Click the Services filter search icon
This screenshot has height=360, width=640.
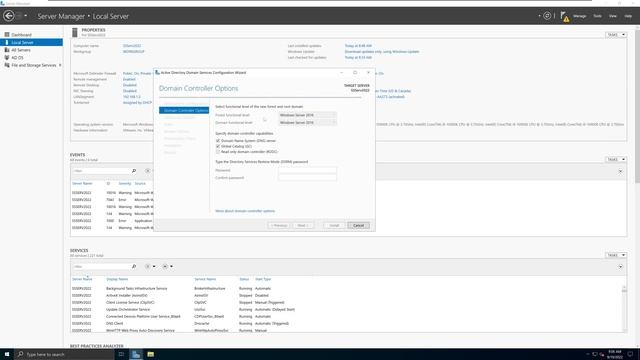[x=134, y=267]
